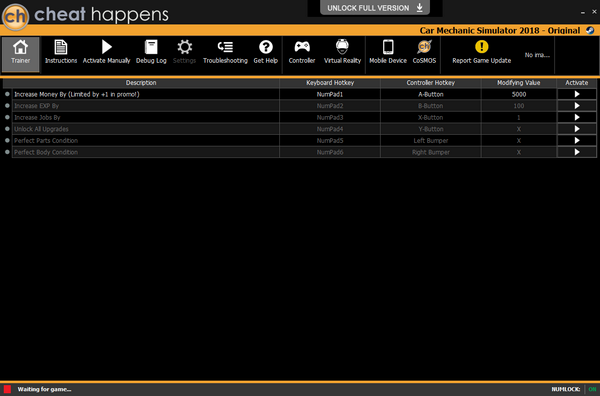Toggle the Unlock All Upgrades status dot
This screenshot has width=600, height=396.
click(x=7, y=129)
